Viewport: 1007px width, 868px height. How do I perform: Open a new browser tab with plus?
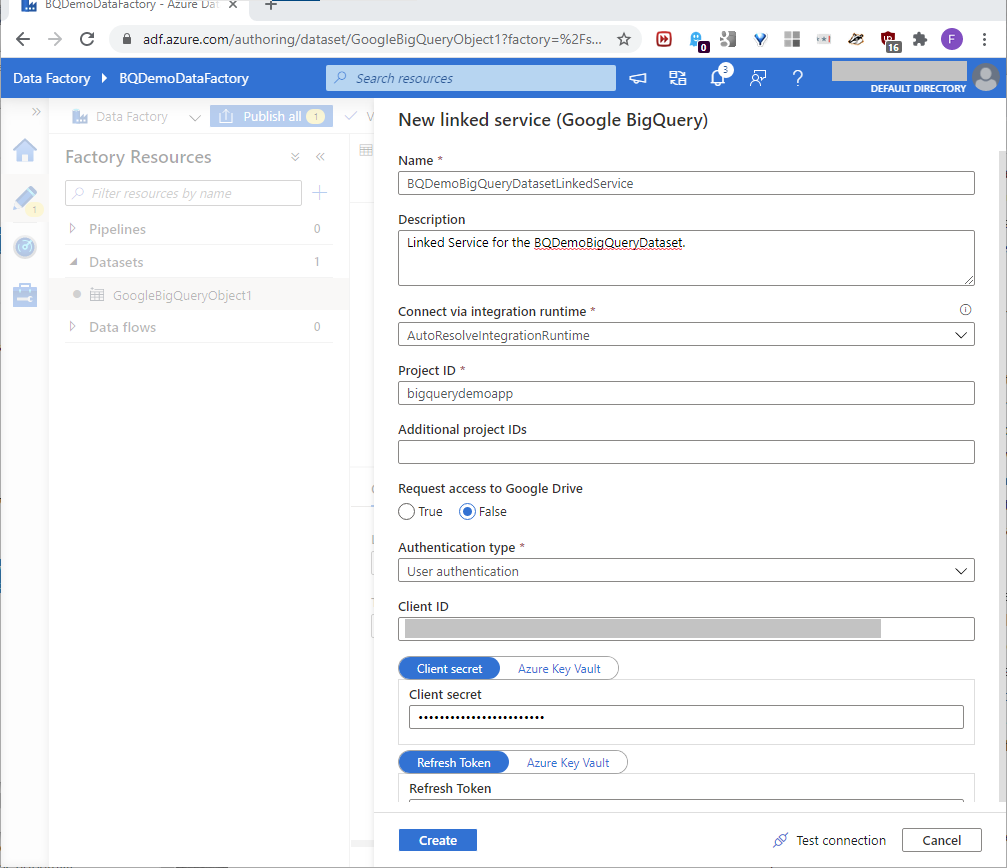[271, 5]
